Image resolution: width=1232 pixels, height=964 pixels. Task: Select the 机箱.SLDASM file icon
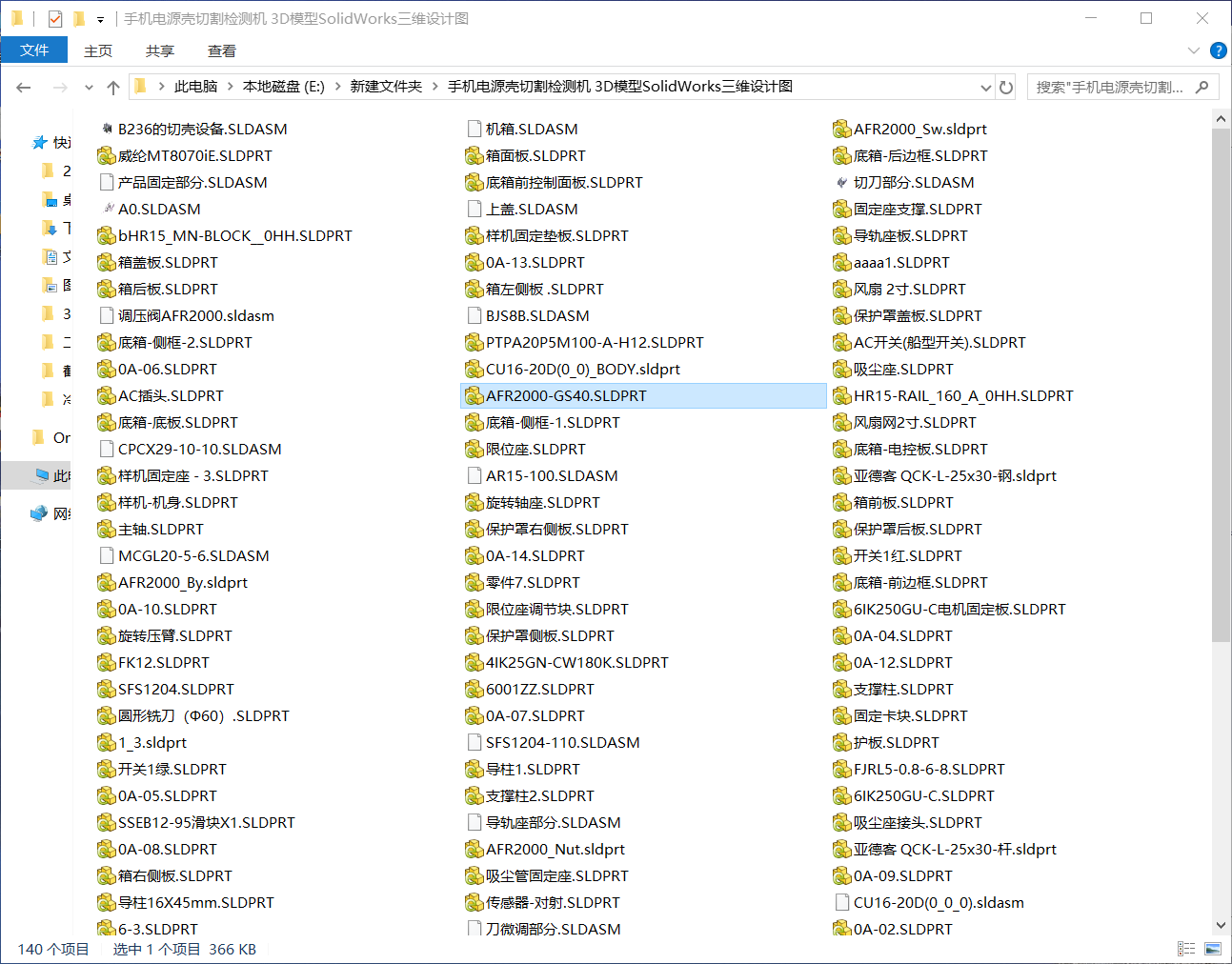[474, 129]
